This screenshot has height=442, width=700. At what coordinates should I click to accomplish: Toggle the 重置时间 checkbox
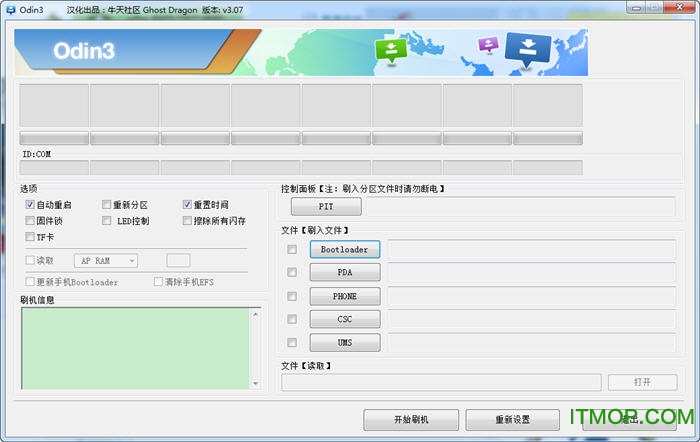pyautogui.click(x=187, y=205)
